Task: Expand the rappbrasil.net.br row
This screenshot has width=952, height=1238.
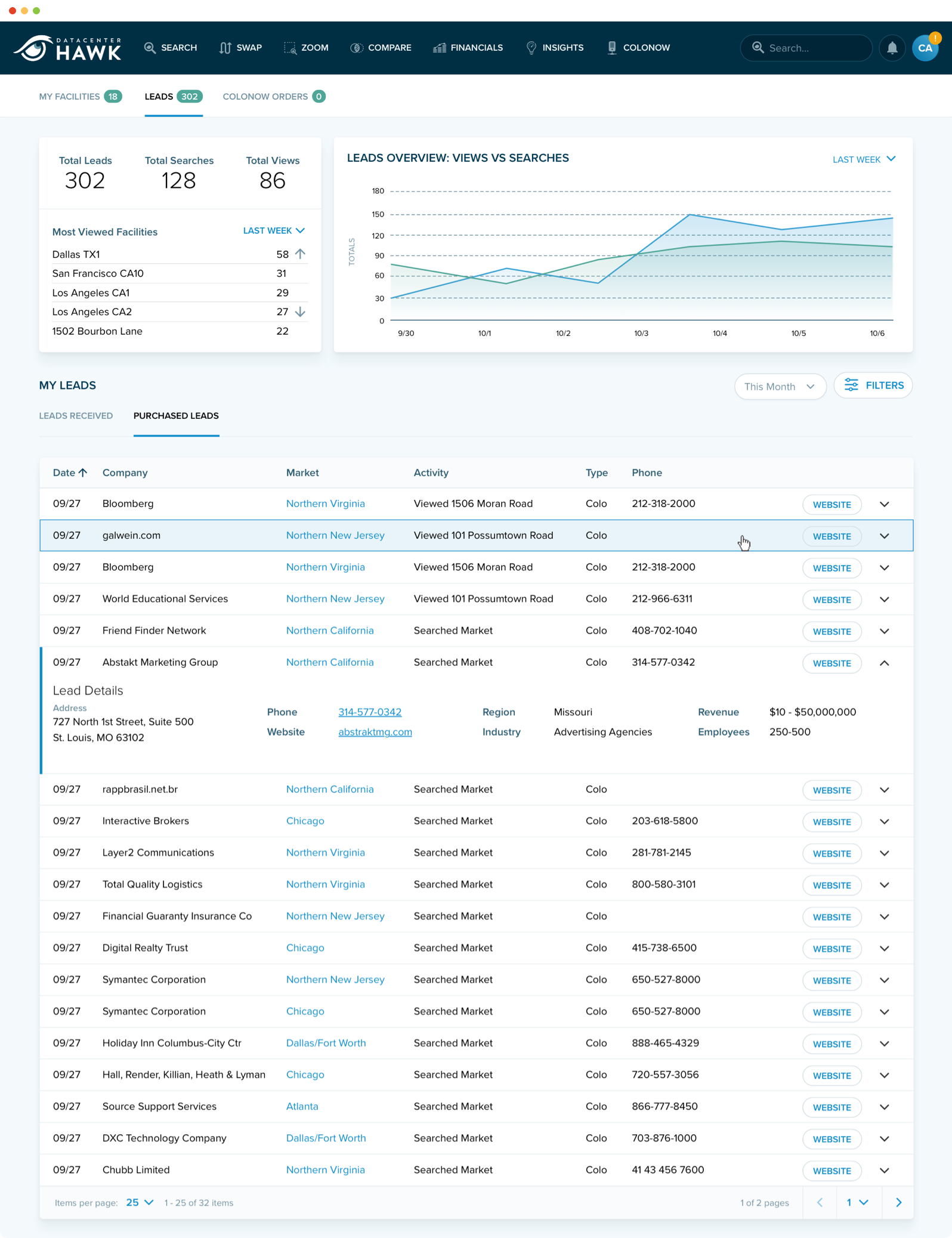Action: pyautogui.click(x=884, y=790)
